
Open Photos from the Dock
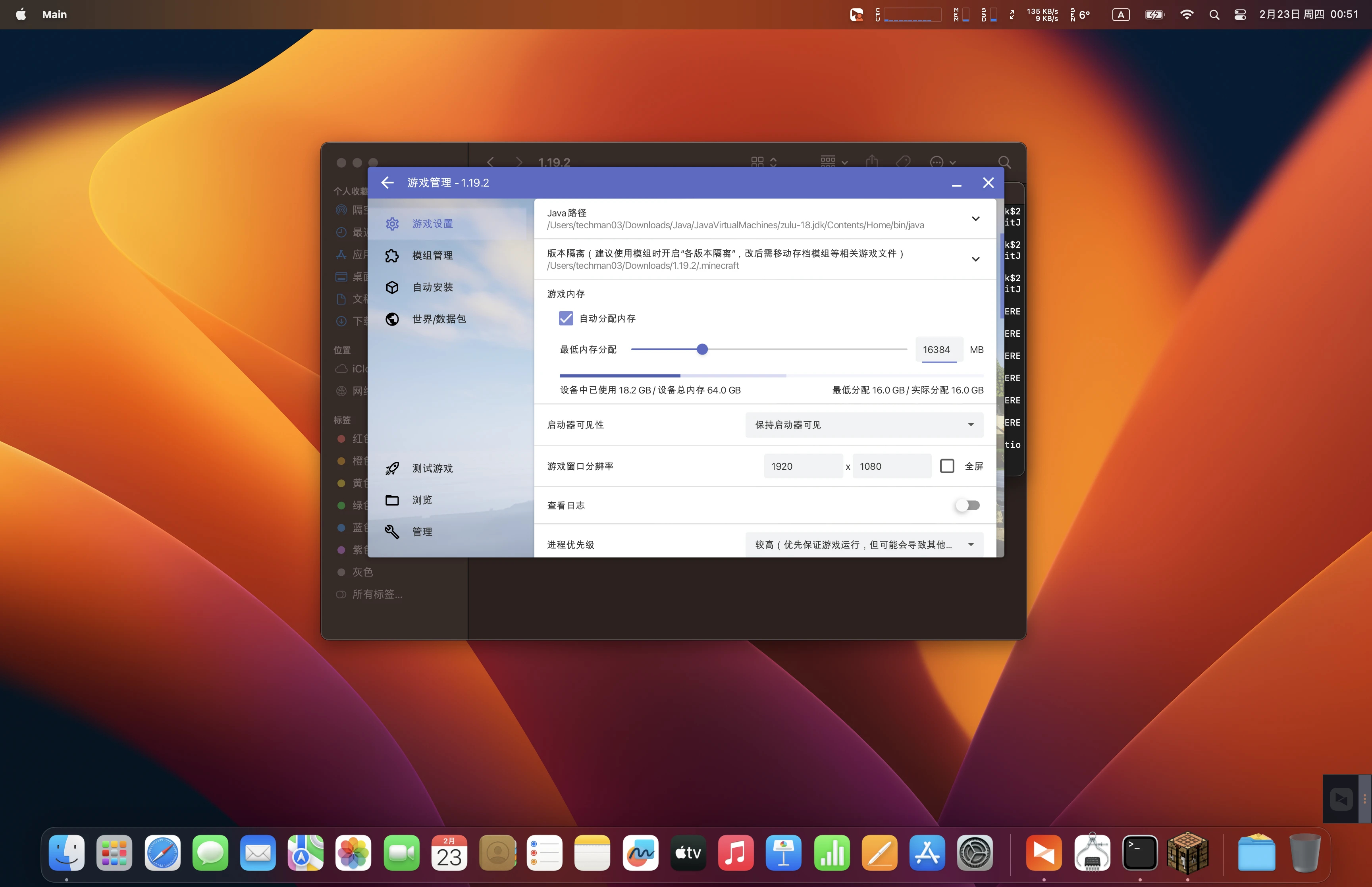(x=353, y=852)
